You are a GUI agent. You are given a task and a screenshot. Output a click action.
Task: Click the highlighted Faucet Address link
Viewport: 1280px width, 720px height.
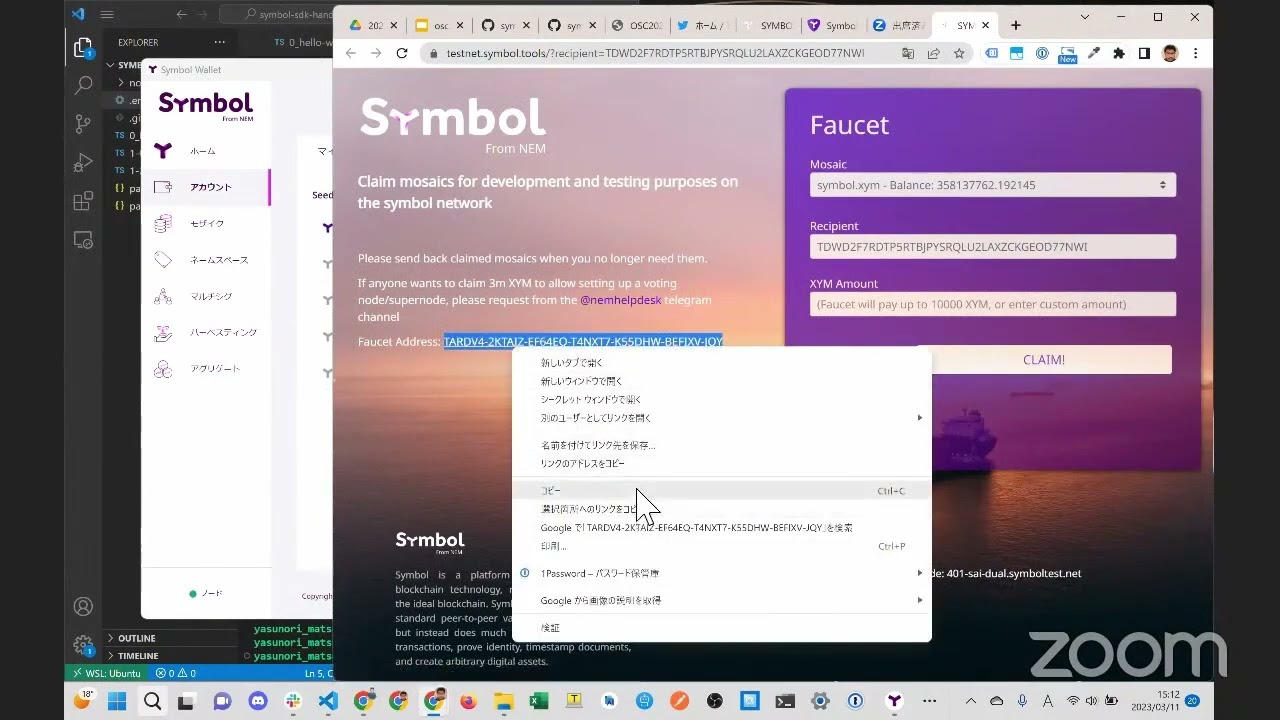coord(583,341)
